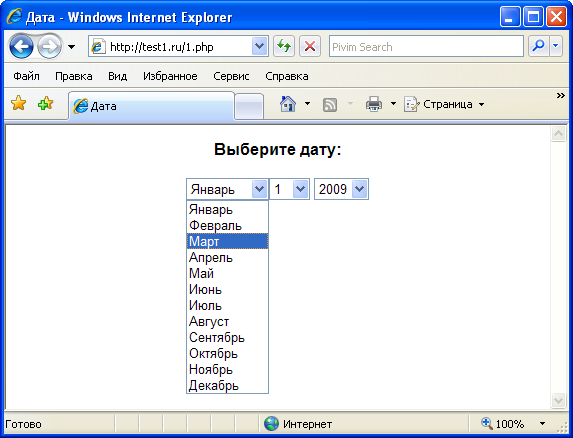Expand the year dropdown showing 2009
This screenshot has width=573, height=438.
click(341, 189)
